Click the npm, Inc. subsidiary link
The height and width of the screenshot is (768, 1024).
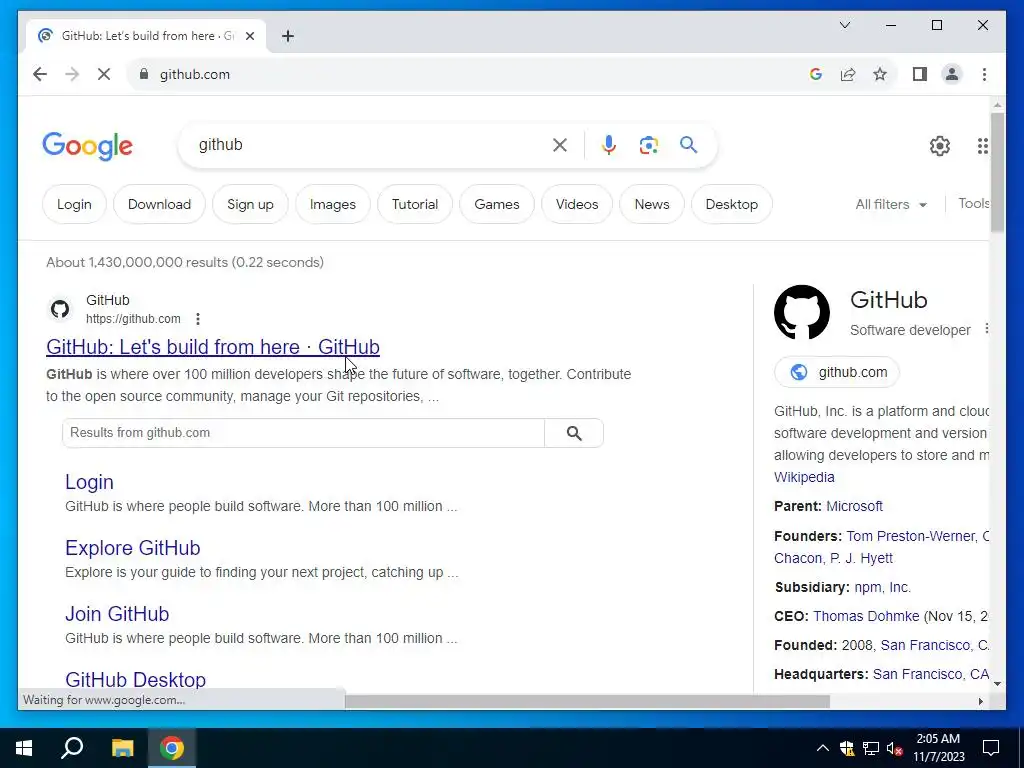(882, 587)
